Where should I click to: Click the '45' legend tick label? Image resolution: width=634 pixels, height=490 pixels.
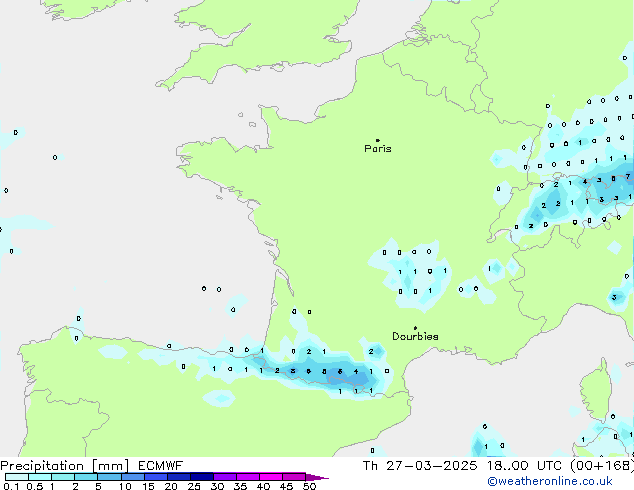pyautogui.click(x=286, y=486)
